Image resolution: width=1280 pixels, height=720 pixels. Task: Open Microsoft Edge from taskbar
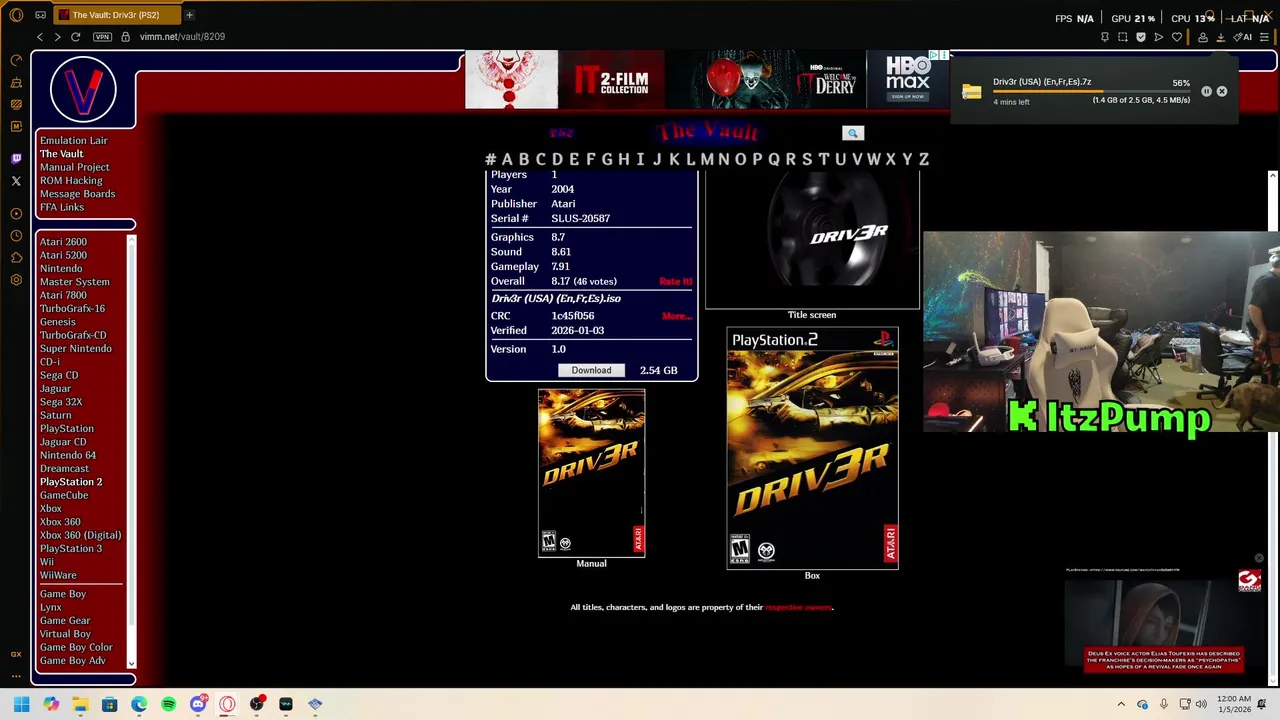[x=139, y=704]
